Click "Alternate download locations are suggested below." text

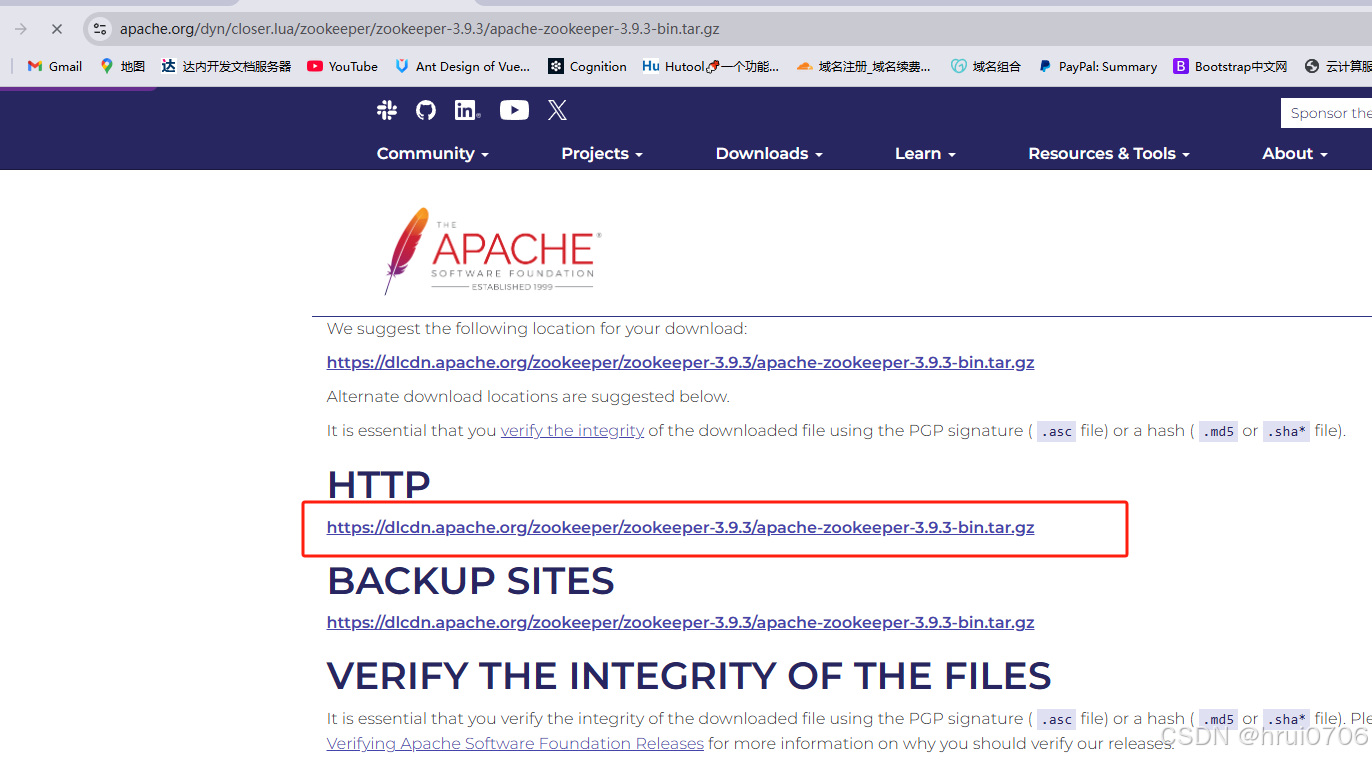tap(528, 397)
